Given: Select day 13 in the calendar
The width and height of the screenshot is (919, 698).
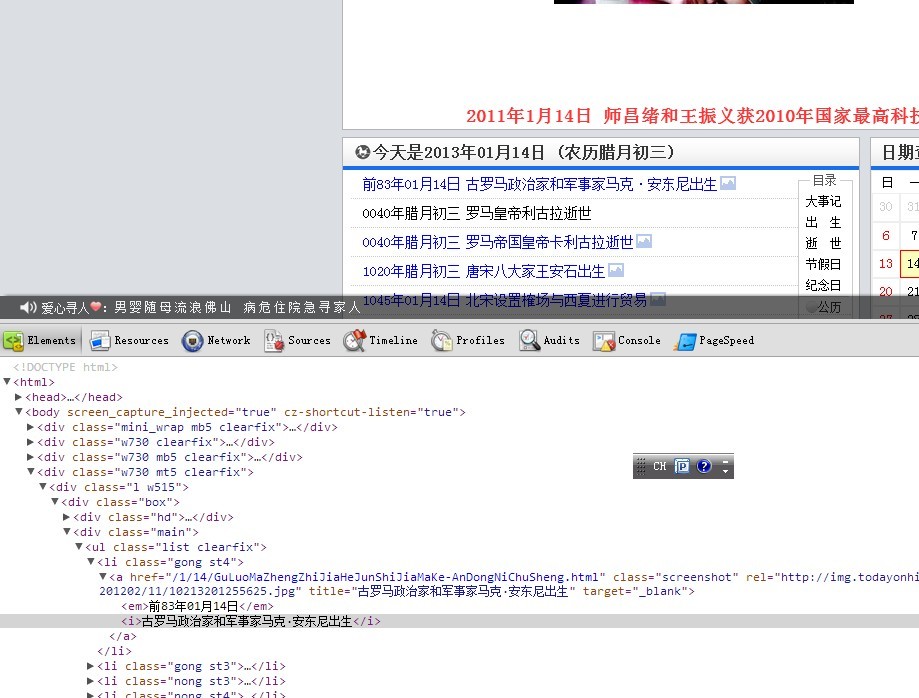Looking at the screenshot, I should click(886, 263).
